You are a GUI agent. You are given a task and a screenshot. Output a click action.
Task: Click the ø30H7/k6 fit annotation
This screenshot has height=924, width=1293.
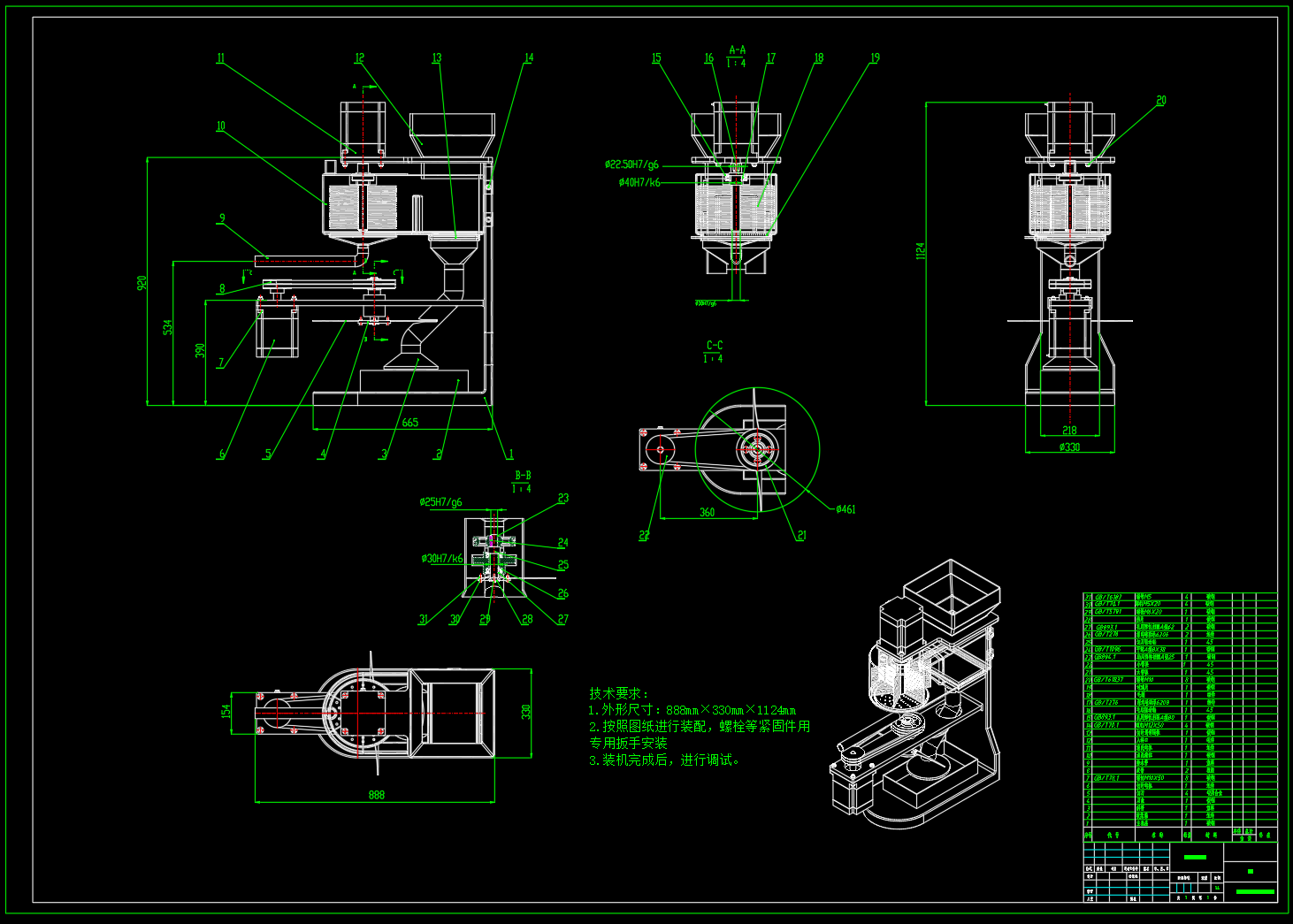(x=442, y=559)
